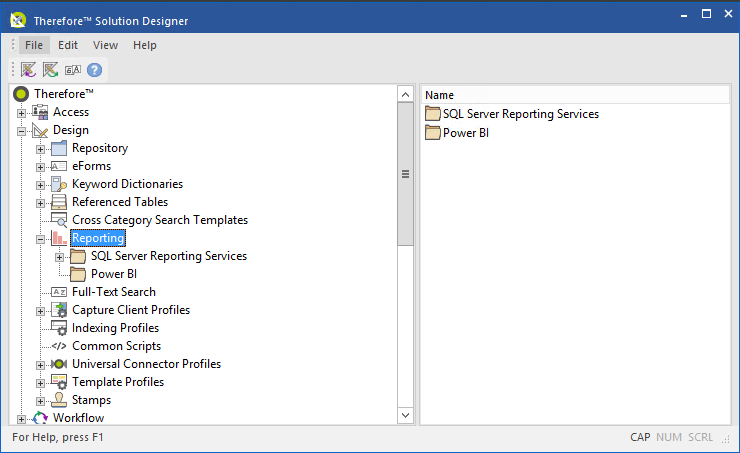This screenshot has height=453, width=740.
Task: Click the Referenced Tables icon
Action: [59, 202]
